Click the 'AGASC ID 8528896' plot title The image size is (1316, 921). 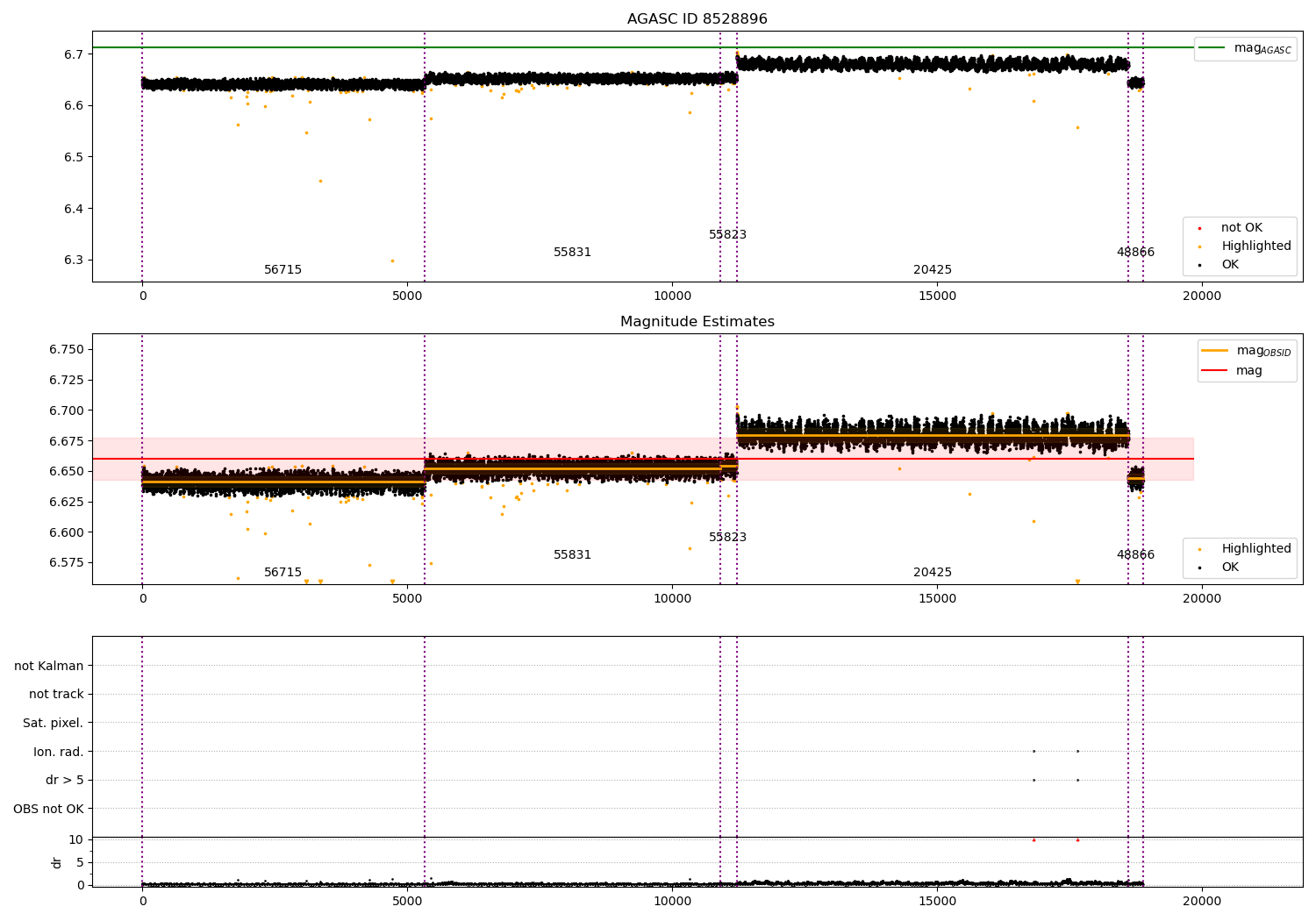pyautogui.click(x=697, y=19)
